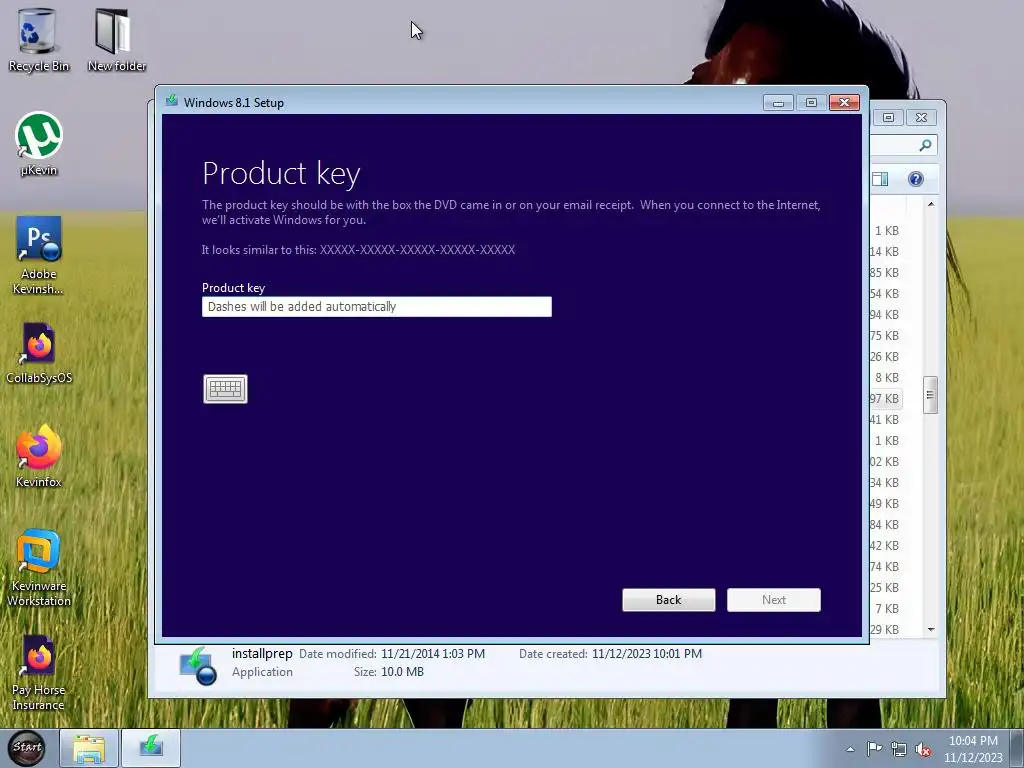
Task: Close the Windows 8.1 Setup window
Action: click(844, 103)
